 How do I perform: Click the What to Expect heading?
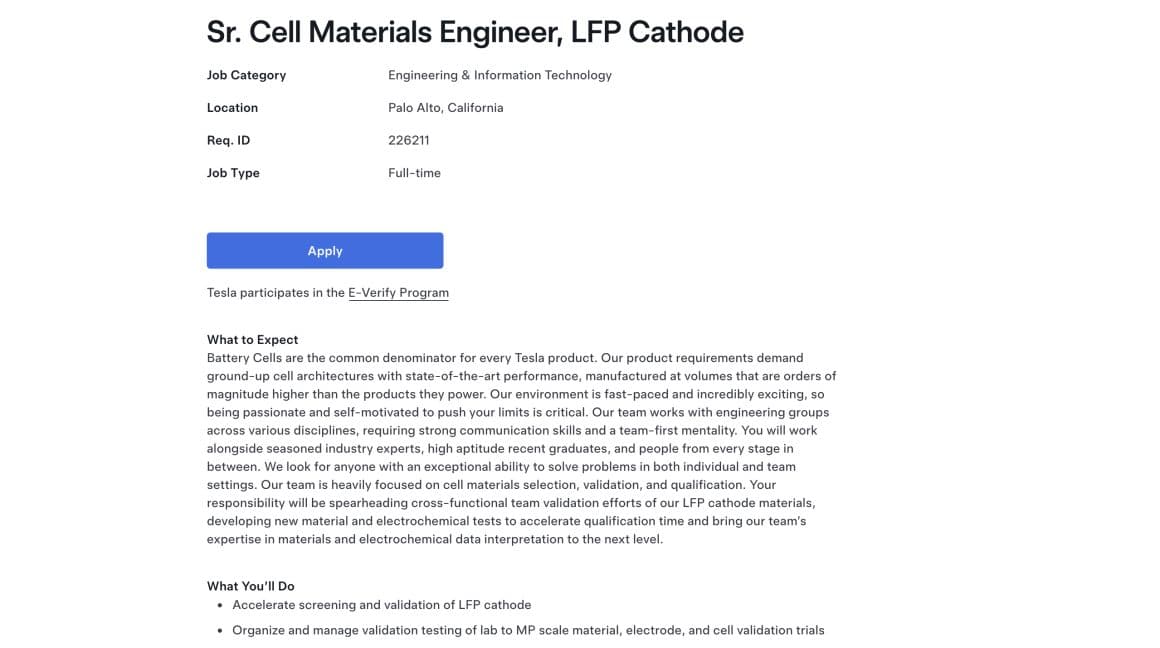(252, 339)
